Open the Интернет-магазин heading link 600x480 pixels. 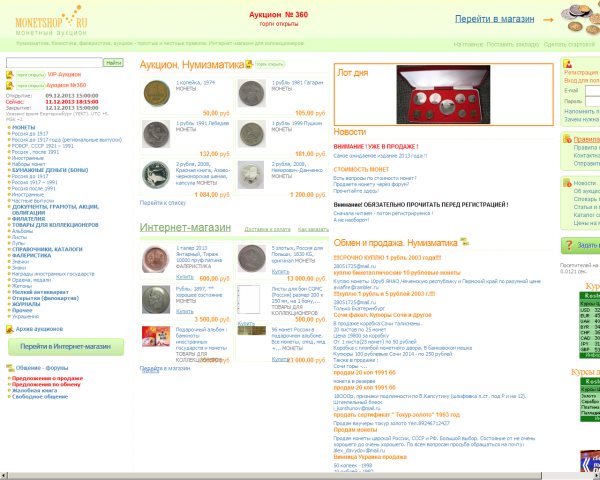[185, 227]
